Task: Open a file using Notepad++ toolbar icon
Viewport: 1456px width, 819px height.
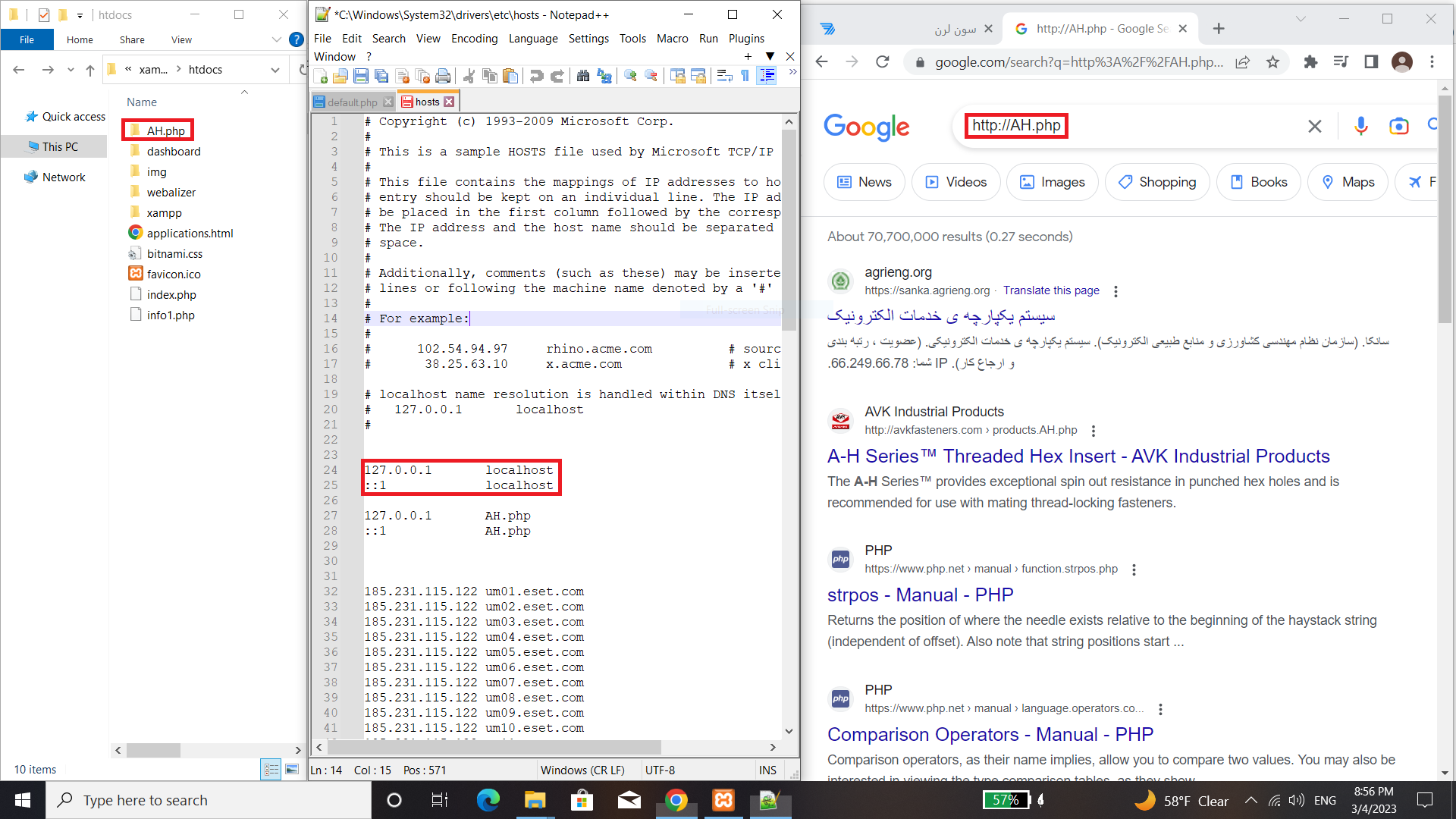Action: click(340, 76)
